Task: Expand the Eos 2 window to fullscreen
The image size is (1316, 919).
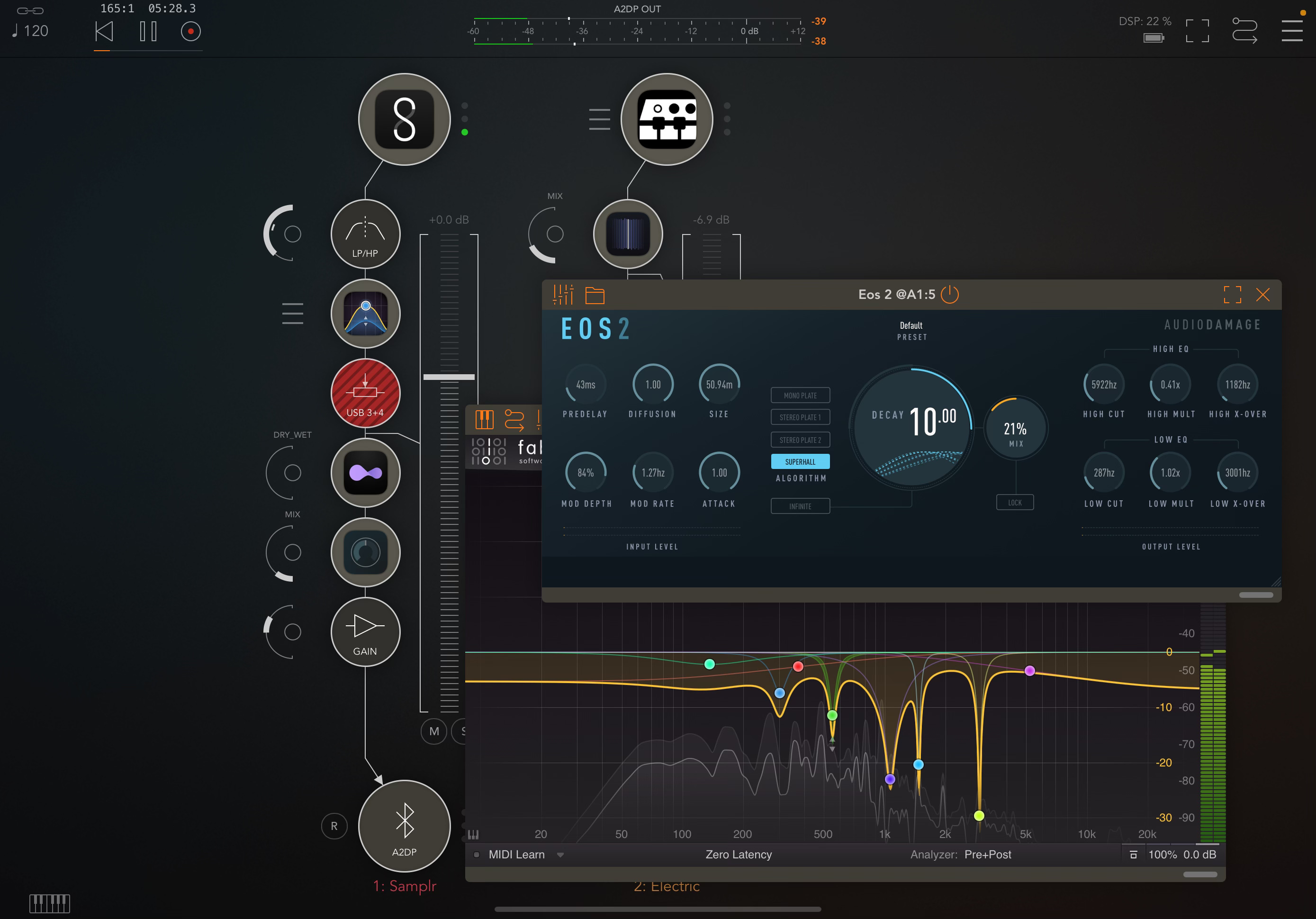Action: coord(1232,295)
